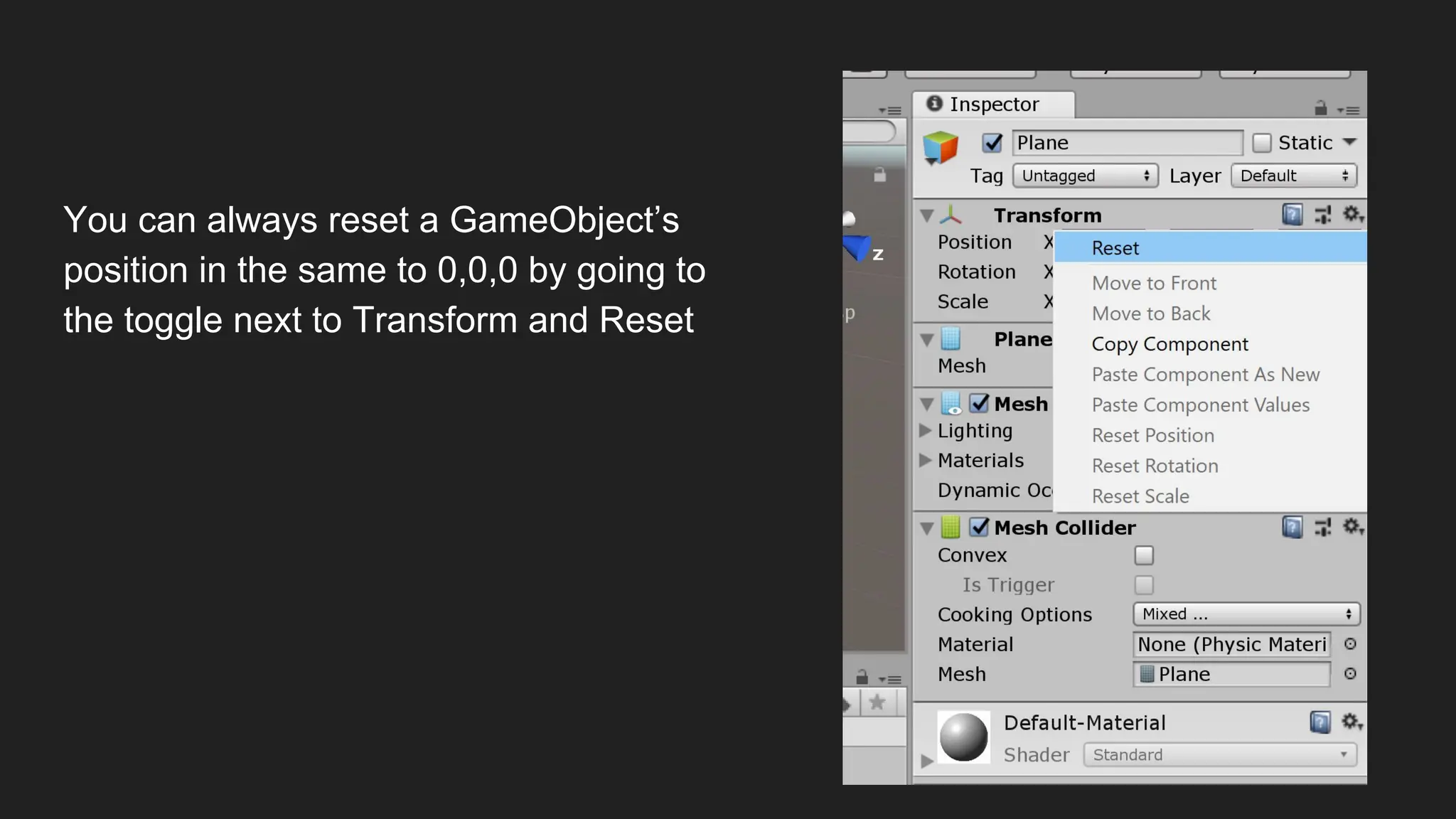The width and height of the screenshot is (1456, 819).
Task: Collapse the Transform component foldout
Action: (926, 215)
